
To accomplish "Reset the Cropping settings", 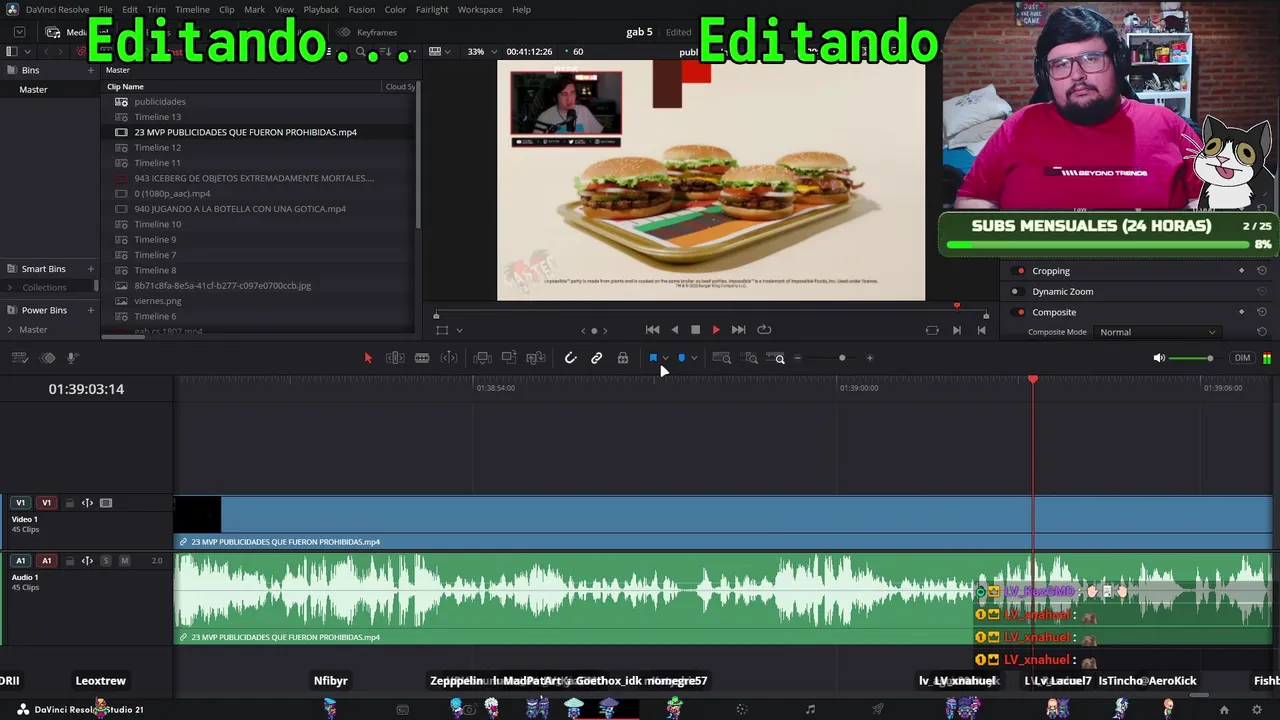I will tap(1262, 271).
